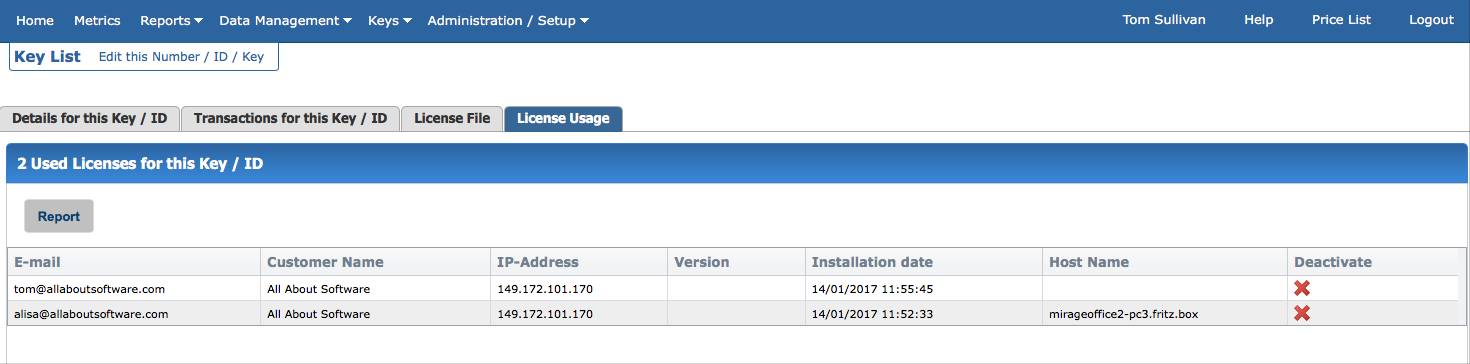Expand the Reports dropdown menu
Screen dimensions: 1470x364
[171, 20]
